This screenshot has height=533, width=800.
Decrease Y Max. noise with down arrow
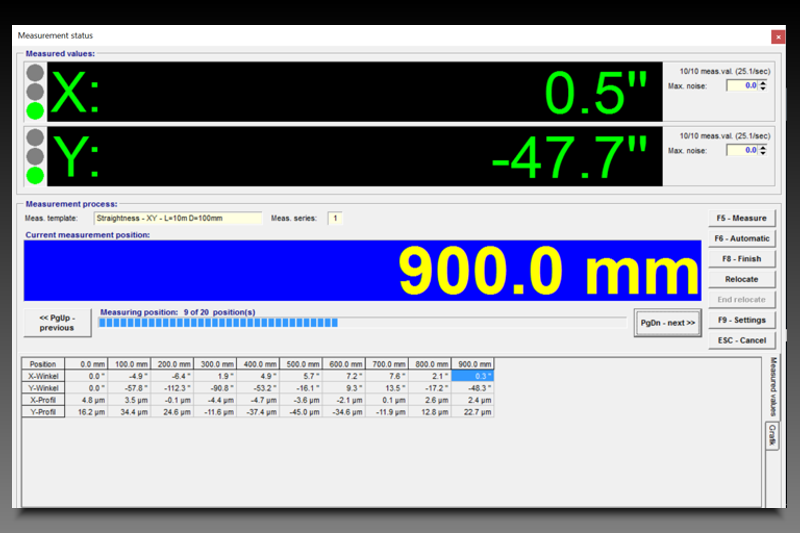click(x=763, y=154)
